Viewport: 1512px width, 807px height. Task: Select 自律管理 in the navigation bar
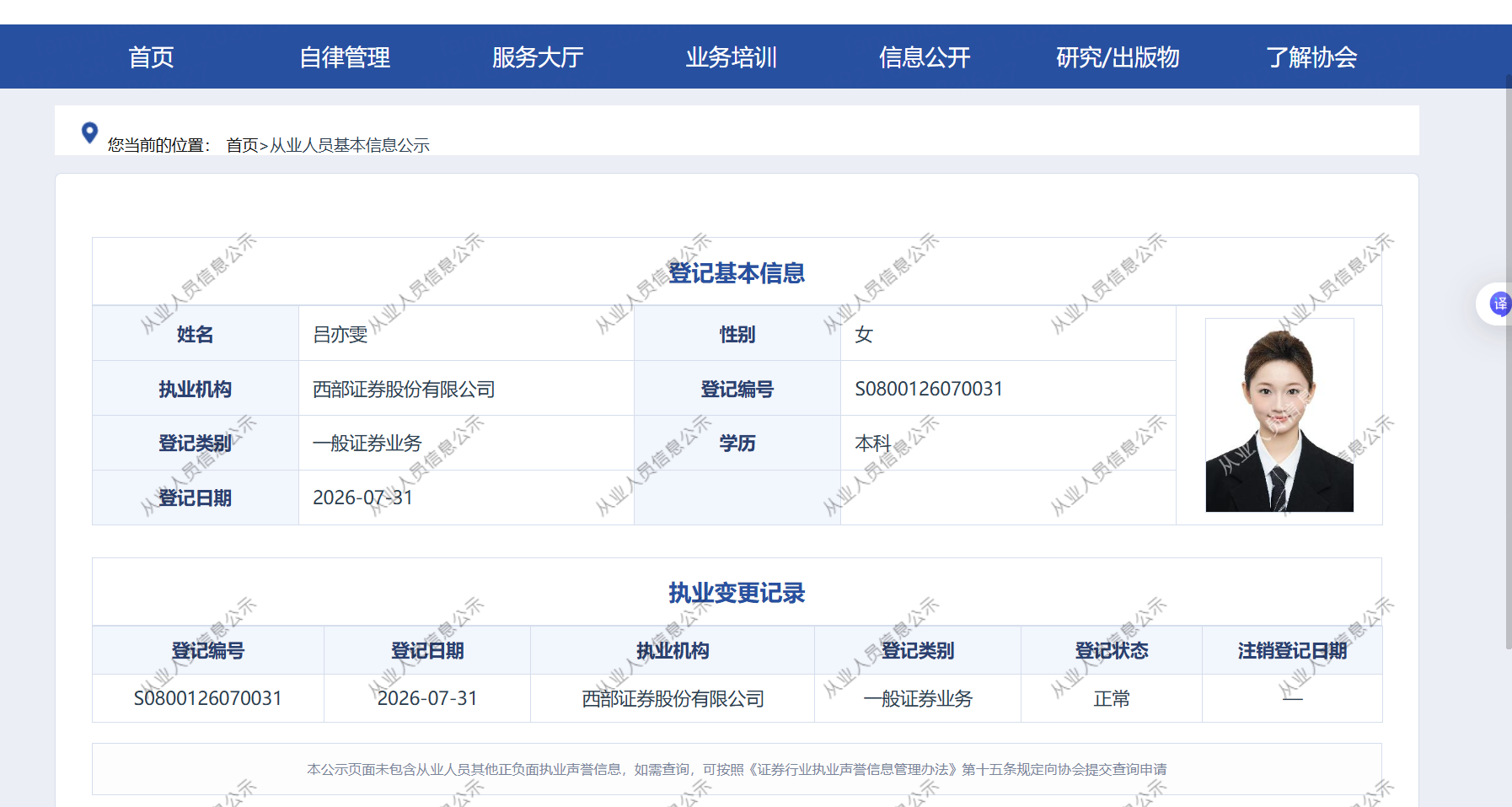[x=345, y=57]
